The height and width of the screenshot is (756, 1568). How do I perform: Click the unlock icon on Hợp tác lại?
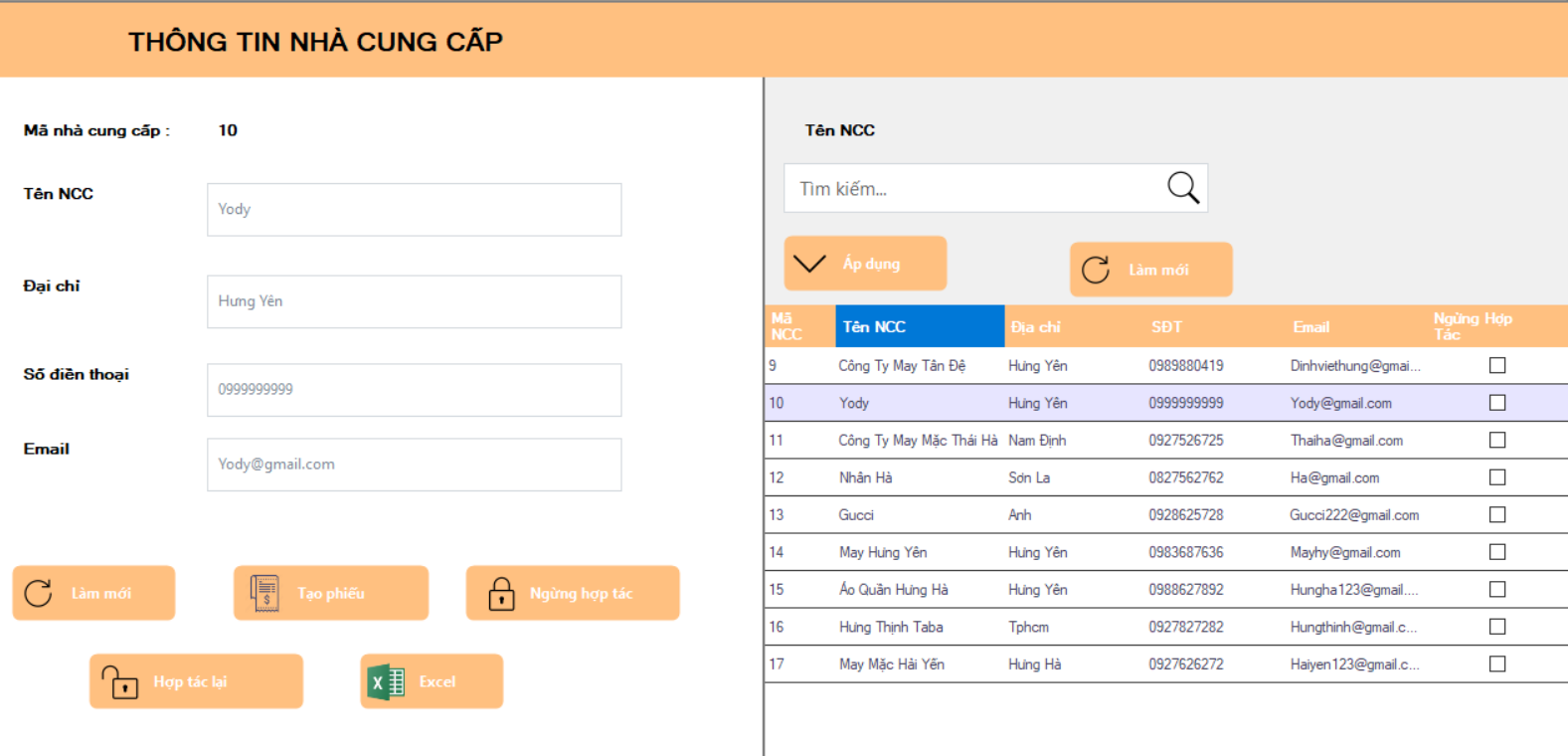click(x=120, y=681)
